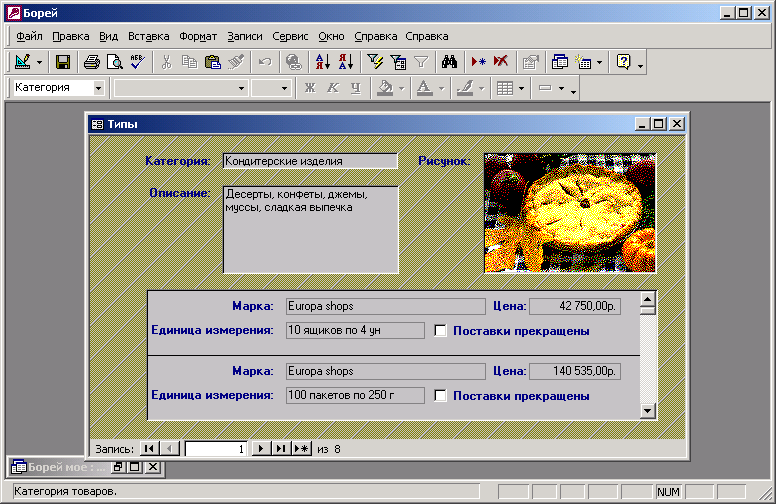Open the Вставка menu
Viewport: 776px width, 504px height.
(x=148, y=36)
